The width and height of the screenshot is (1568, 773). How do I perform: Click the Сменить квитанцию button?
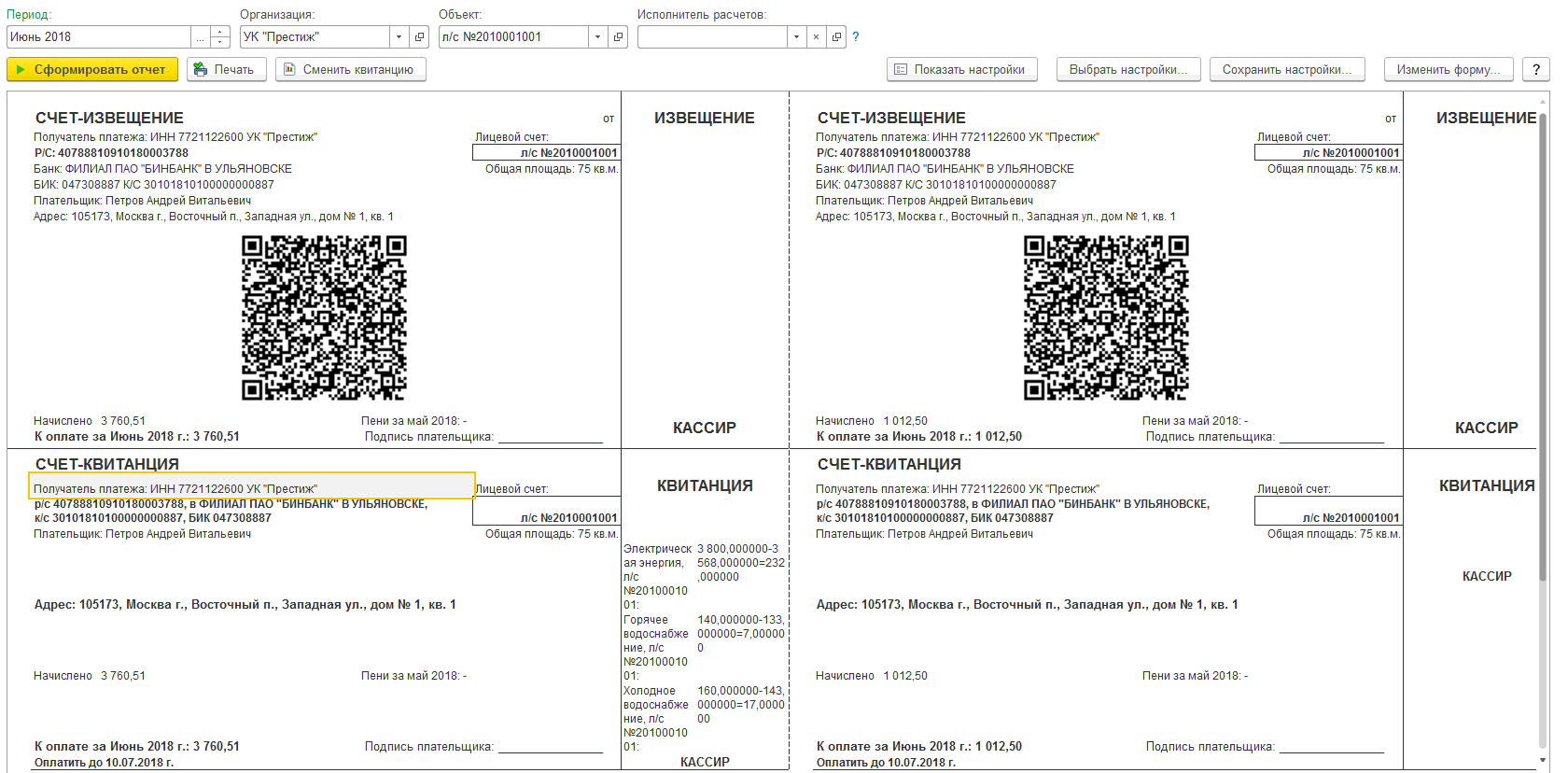pos(351,69)
